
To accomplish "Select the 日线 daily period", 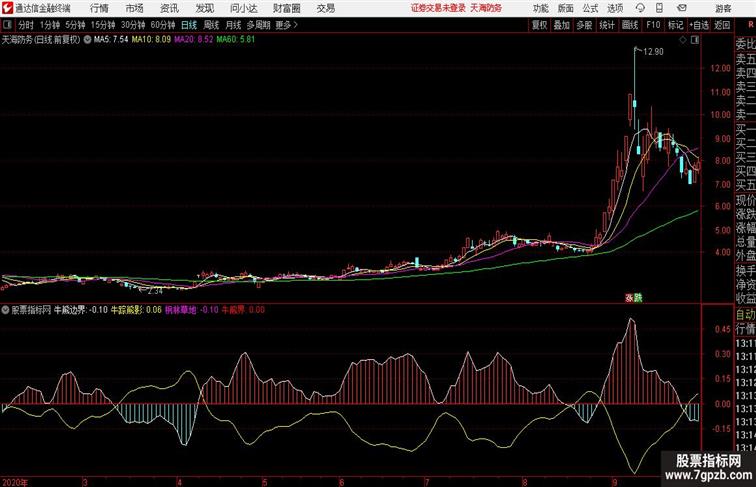I will [189, 25].
